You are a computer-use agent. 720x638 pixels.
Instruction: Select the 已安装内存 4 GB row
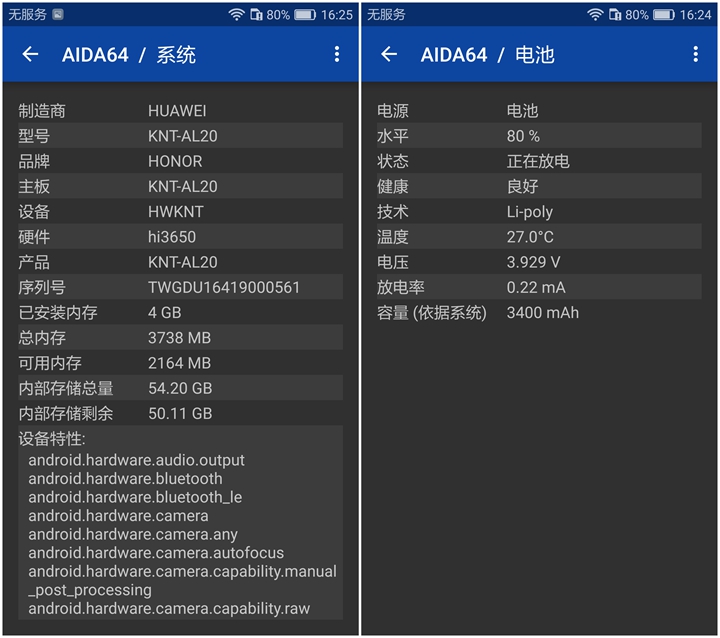[x=180, y=312]
